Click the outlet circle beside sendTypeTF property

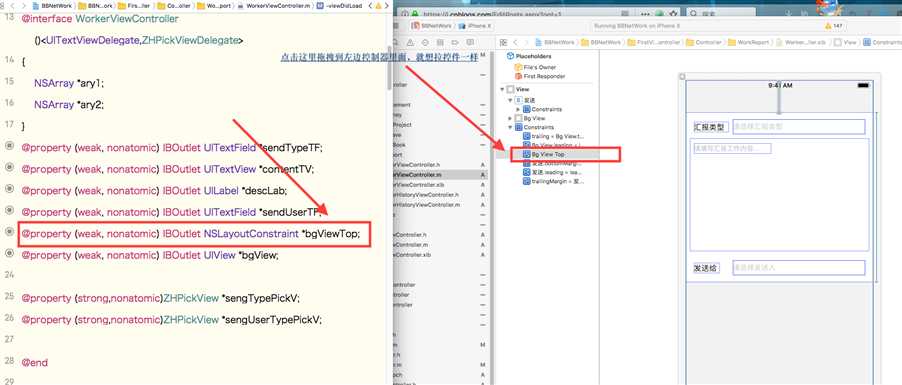[9, 146]
